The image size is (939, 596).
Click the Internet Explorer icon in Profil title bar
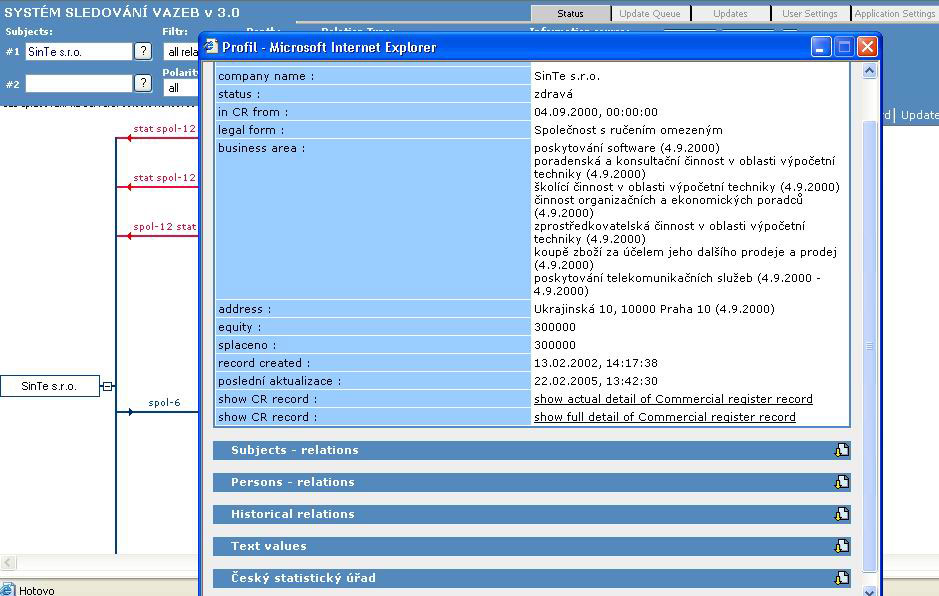coord(210,47)
